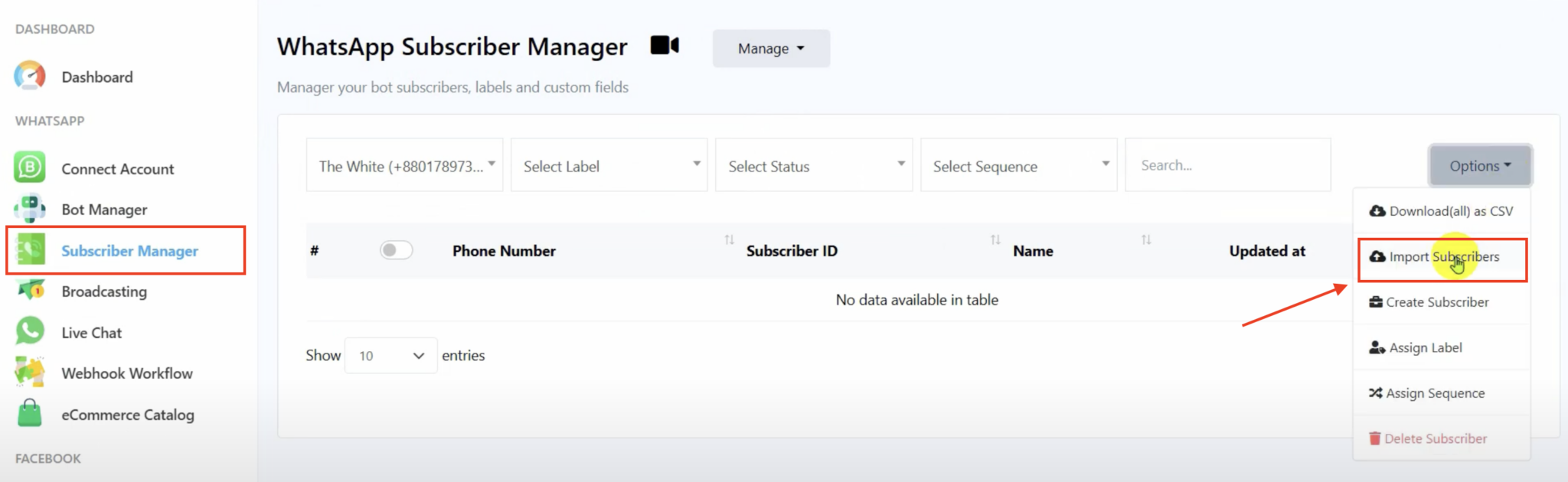The height and width of the screenshot is (482, 1568).
Task: Click the briefcase icon beside Create Subscriber
Action: (x=1376, y=302)
